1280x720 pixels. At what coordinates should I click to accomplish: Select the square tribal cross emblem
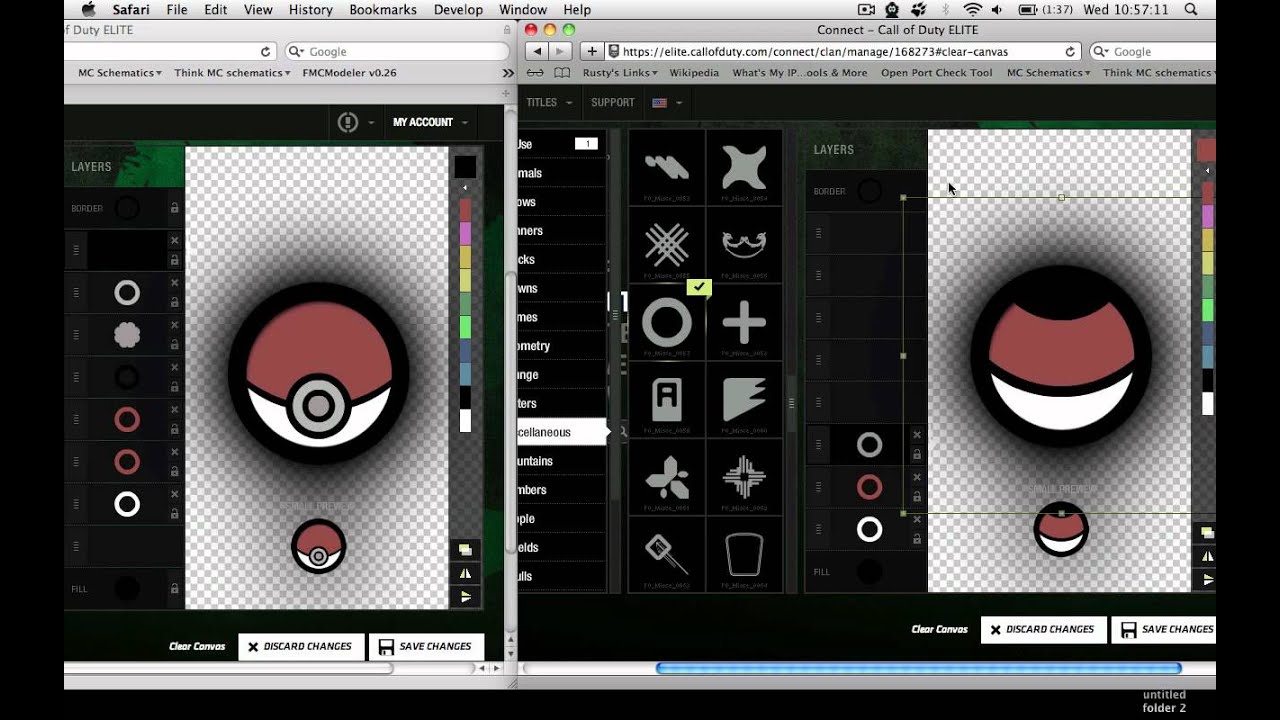(x=744, y=476)
